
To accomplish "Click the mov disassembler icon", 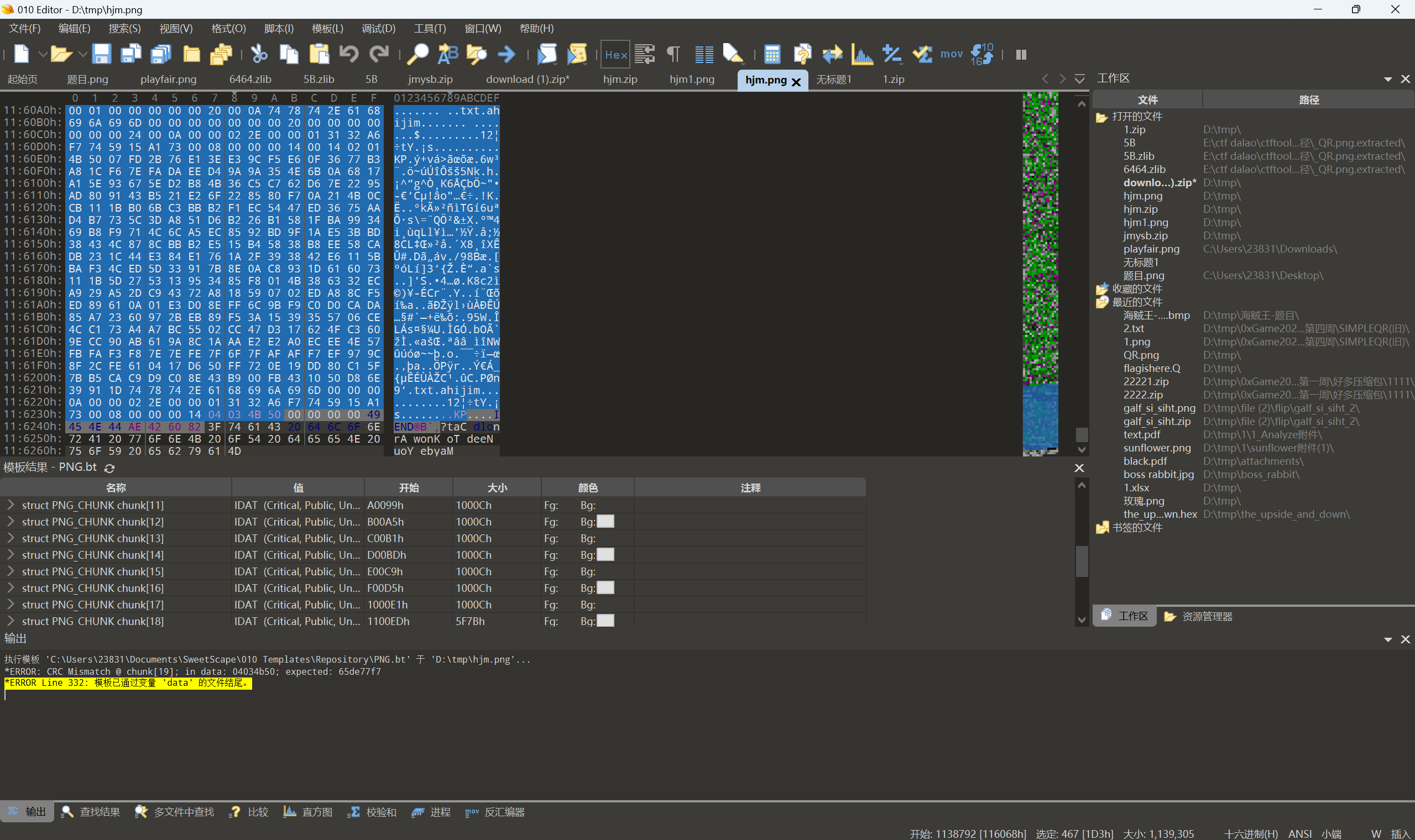I will pos(952,54).
